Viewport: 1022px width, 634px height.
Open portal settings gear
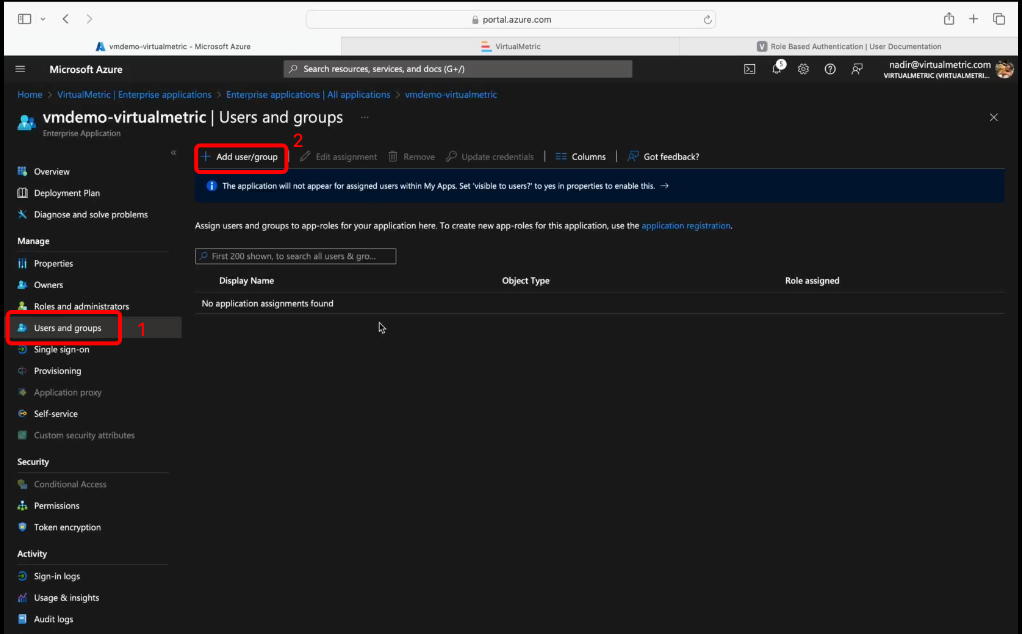[x=804, y=69]
